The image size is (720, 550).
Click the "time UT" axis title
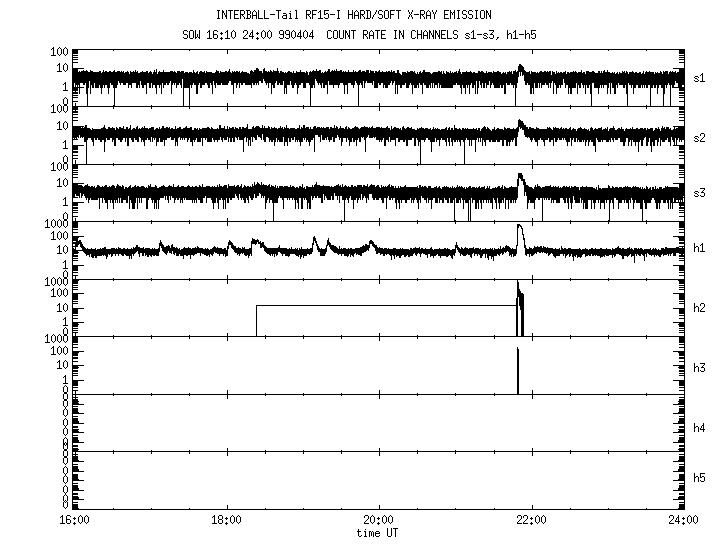379,533
